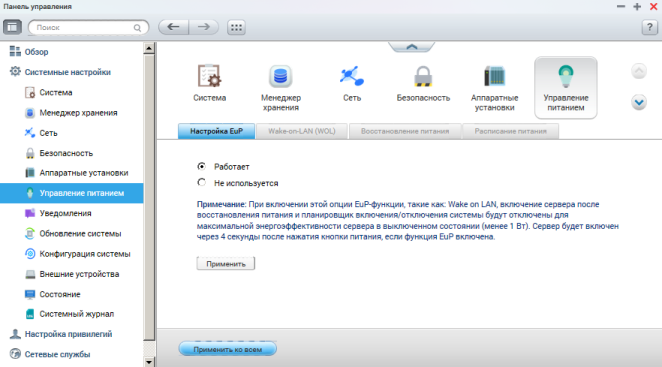Open Обзор in the sidebar
The width and height of the screenshot is (662, 367).
[x=36, y=52]
